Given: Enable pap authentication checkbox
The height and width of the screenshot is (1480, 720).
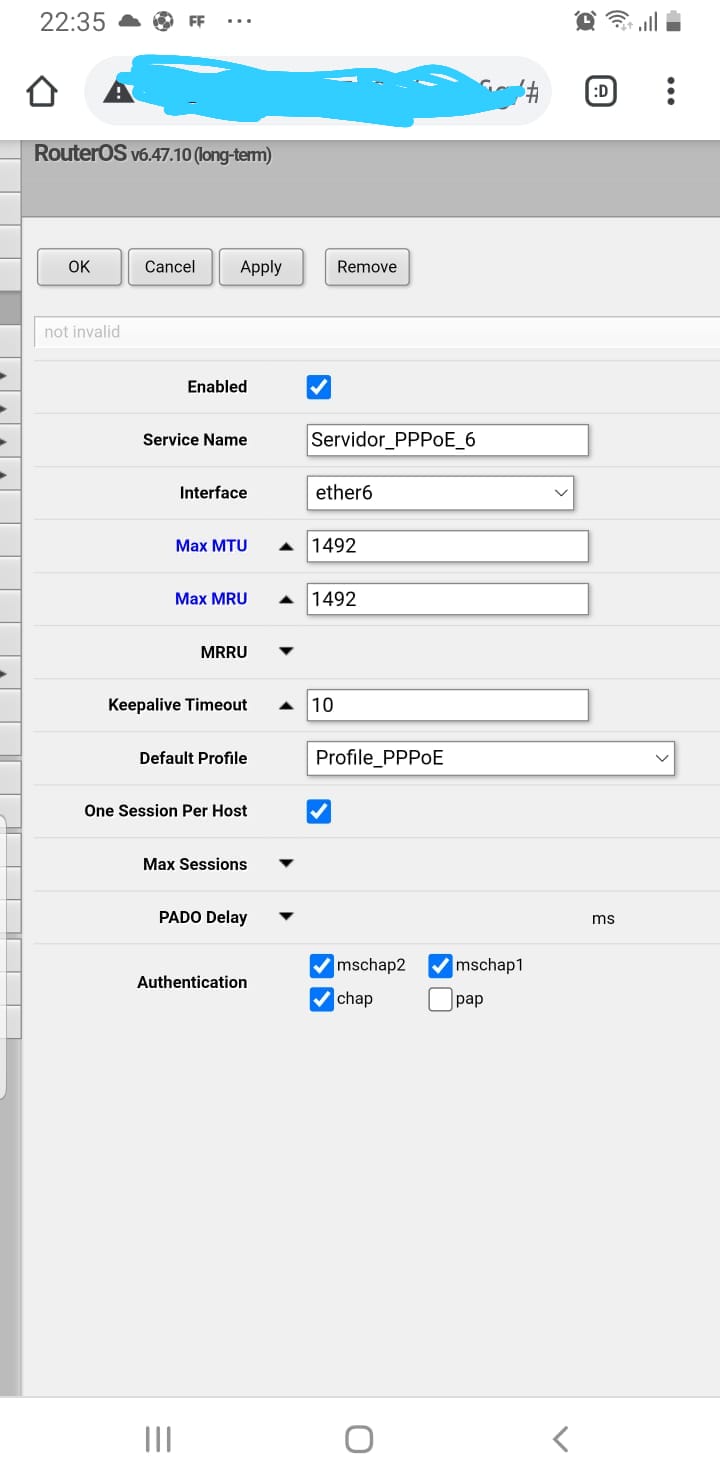Looking at the screenshot, I should tap(440, 999).
